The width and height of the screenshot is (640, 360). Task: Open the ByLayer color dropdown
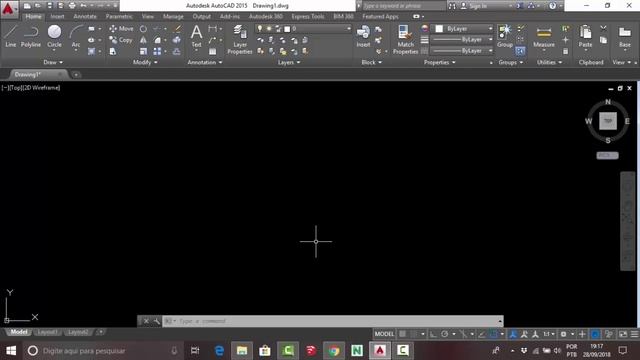463,29
